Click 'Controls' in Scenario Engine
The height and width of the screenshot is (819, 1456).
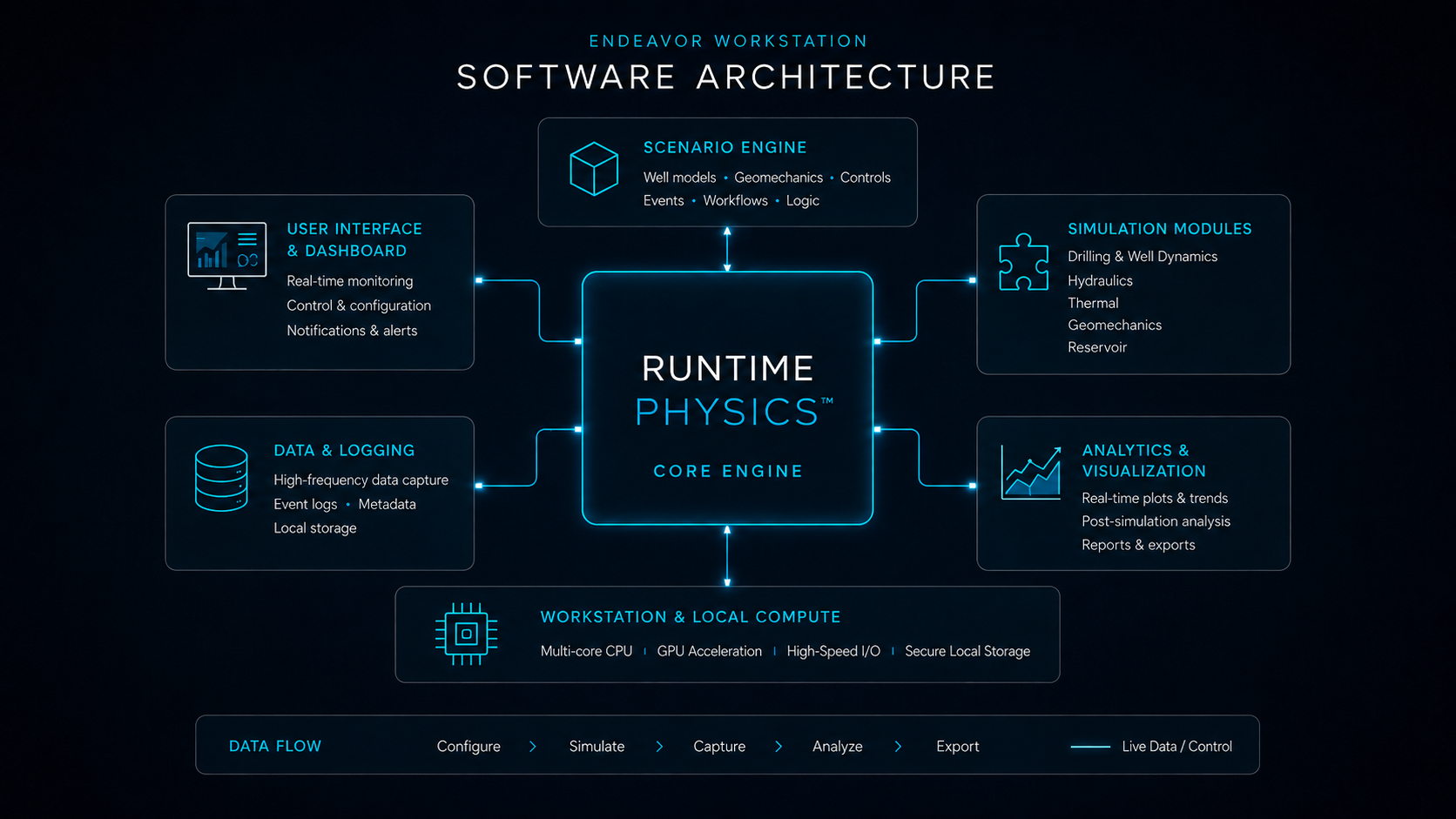pyautogui.click(x=866, y=178)
